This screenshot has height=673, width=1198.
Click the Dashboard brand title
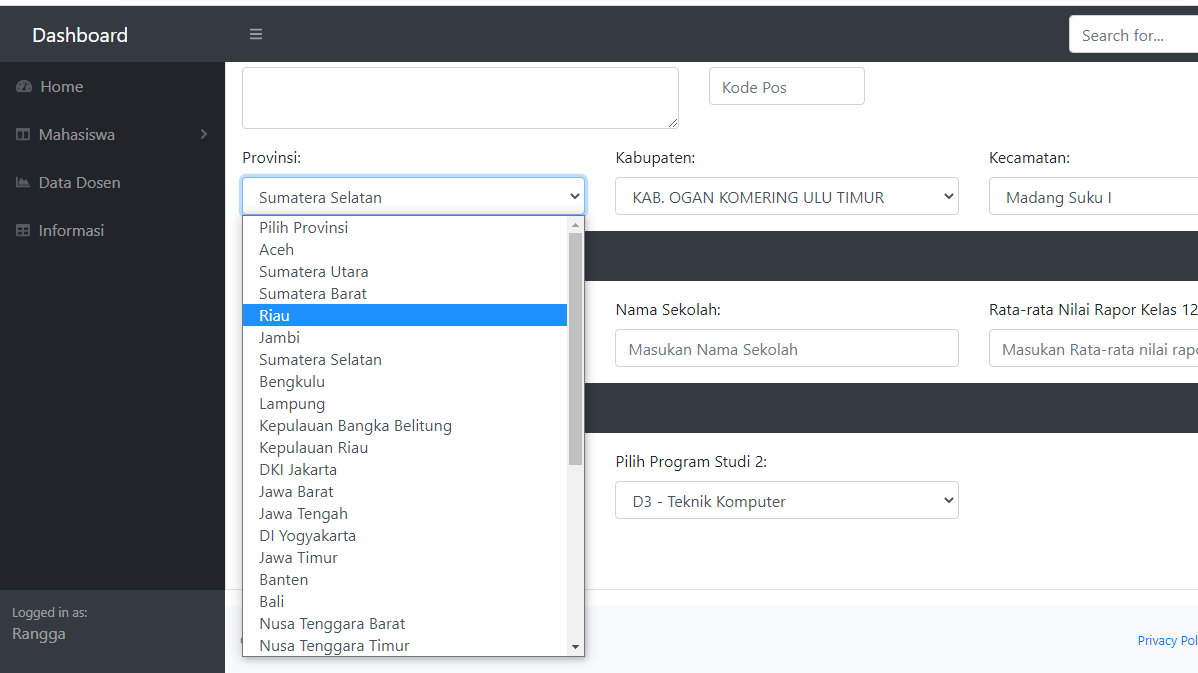(80, 34)
